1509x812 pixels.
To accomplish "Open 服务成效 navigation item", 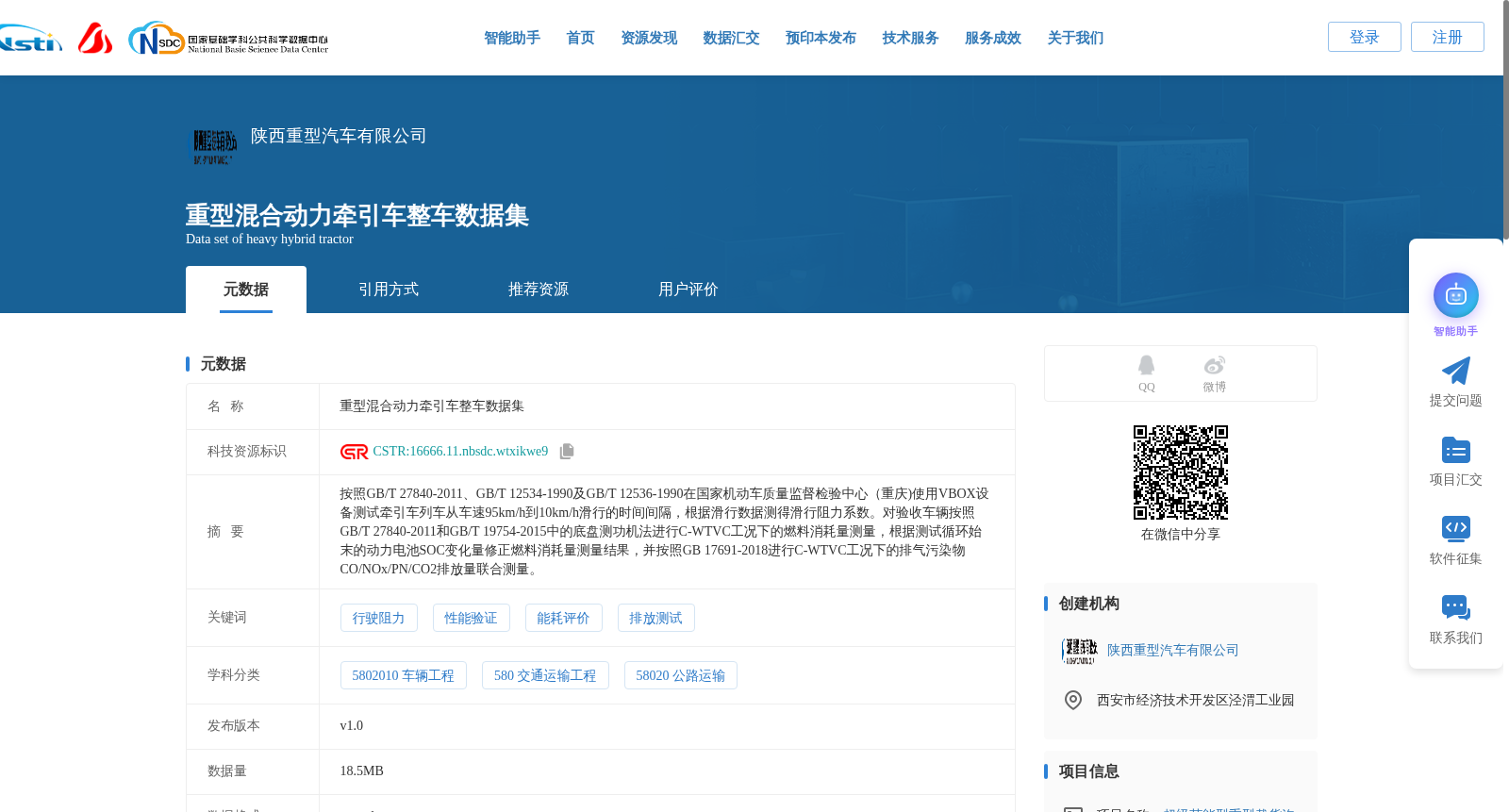I will [993, 38].
